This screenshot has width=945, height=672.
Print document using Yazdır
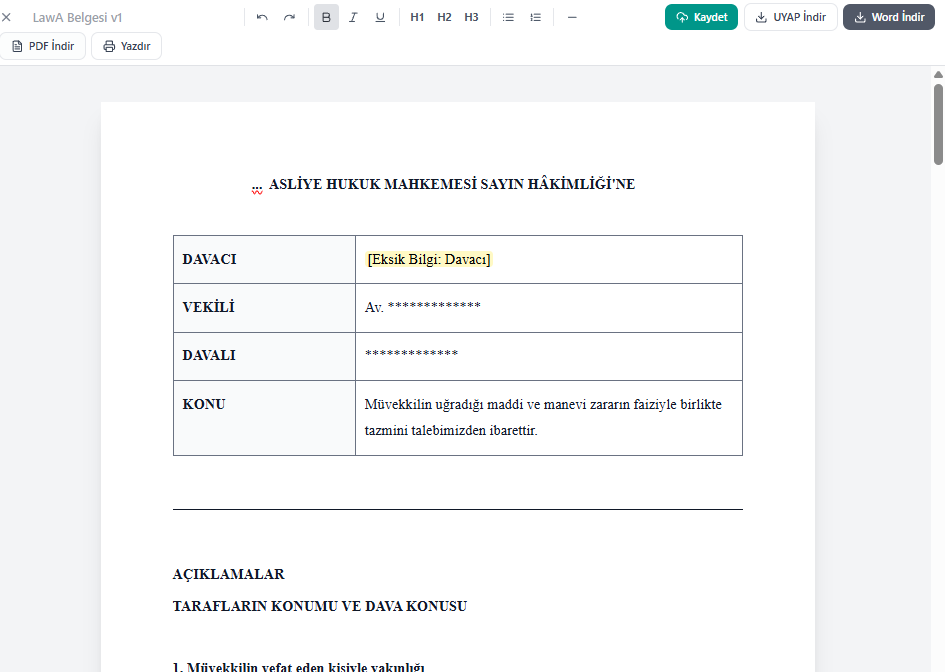(x=127, y=46)
